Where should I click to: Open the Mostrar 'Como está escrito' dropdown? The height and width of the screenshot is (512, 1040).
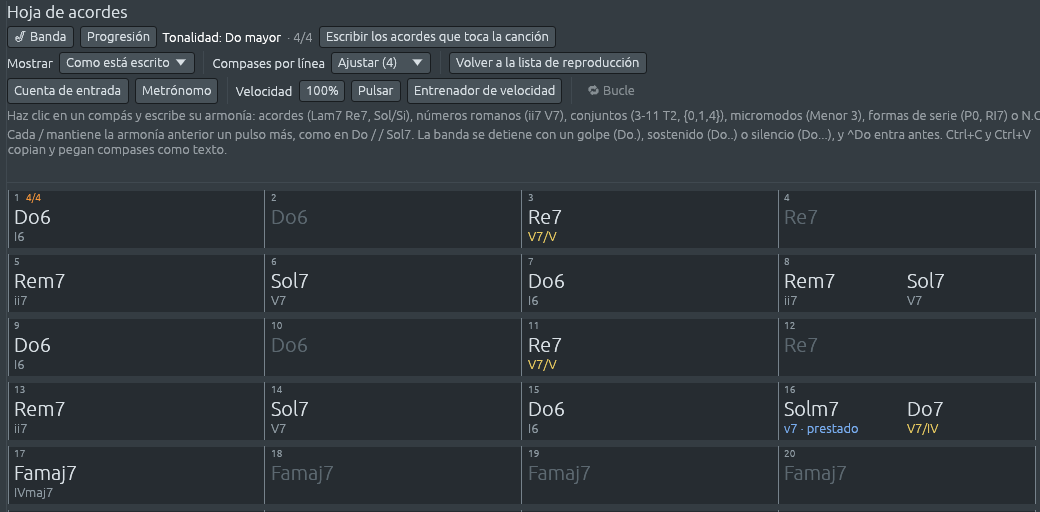[x=127, y=63]
